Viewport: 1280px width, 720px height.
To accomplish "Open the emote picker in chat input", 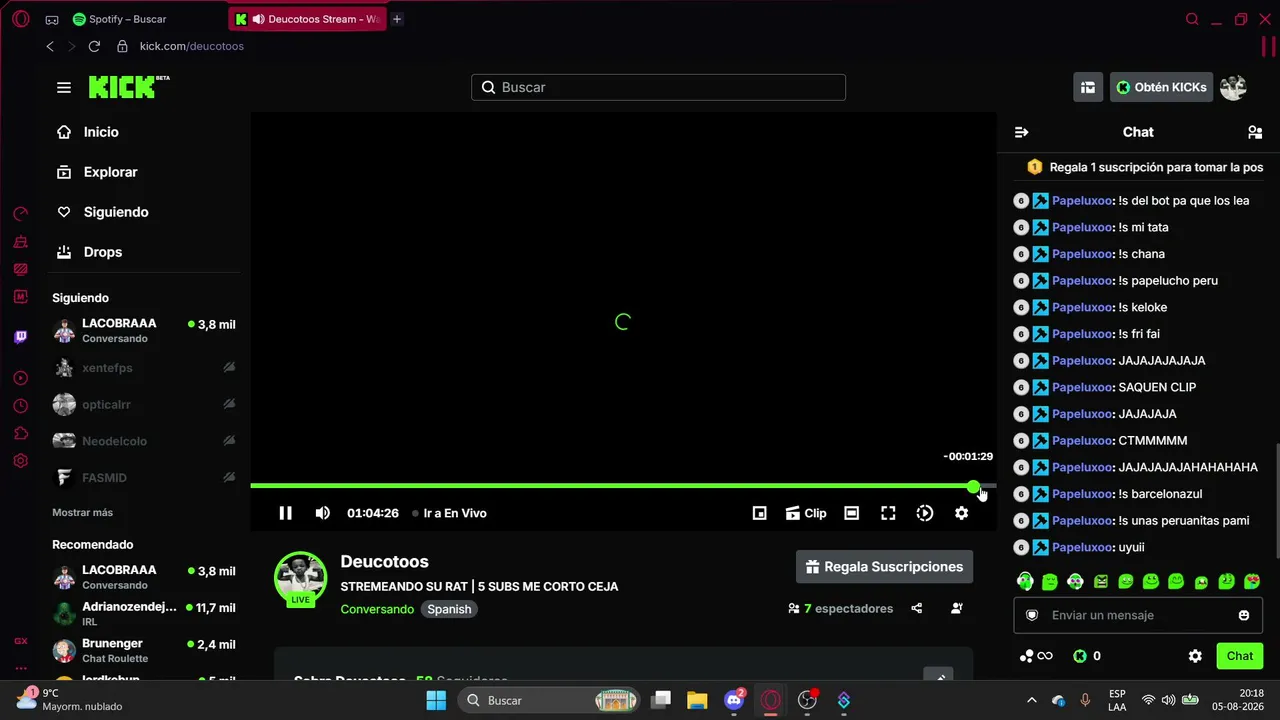I will [1244, 615].
